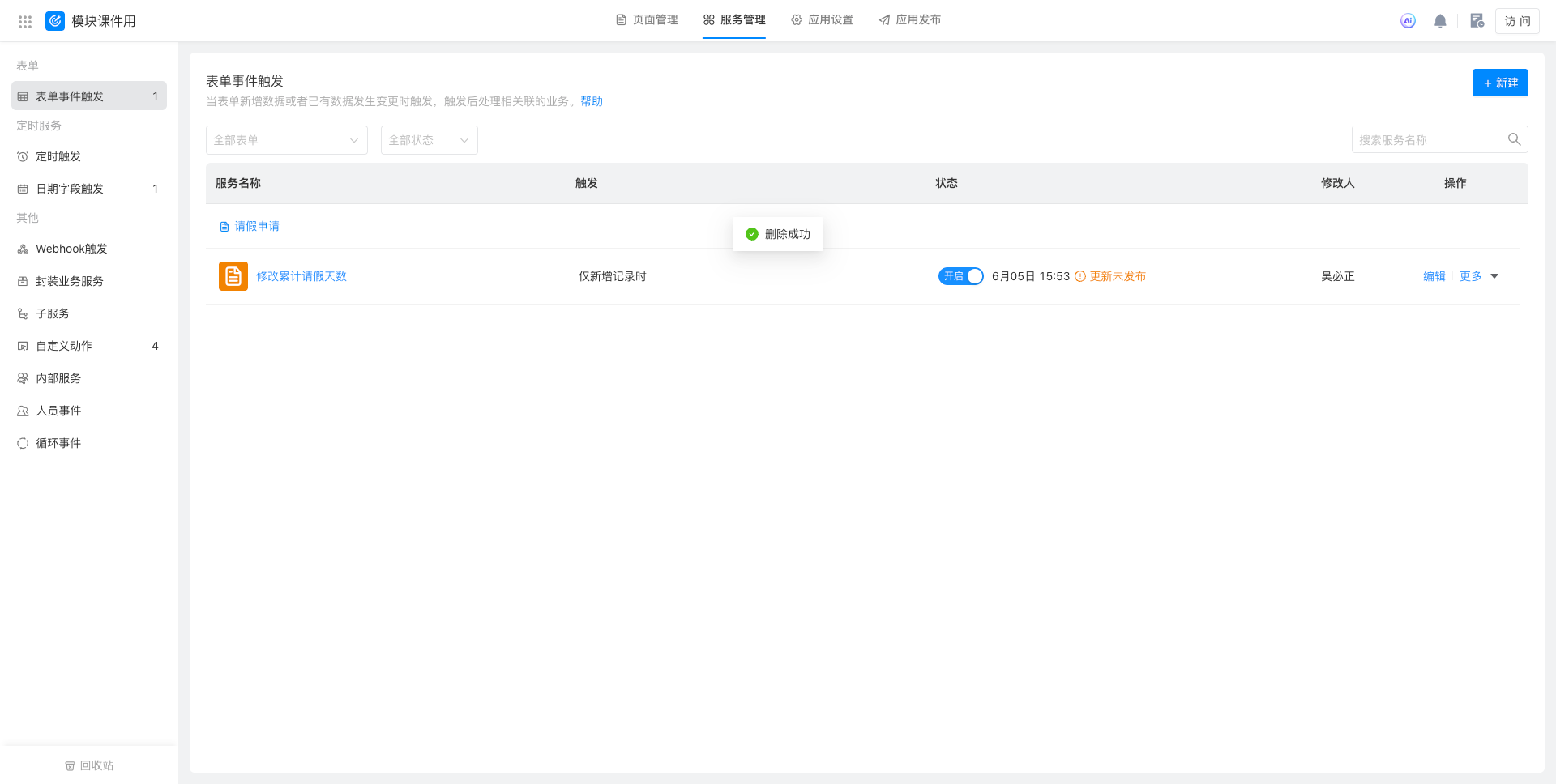Open the 全部状态 filter dropdown
This screenshot has width=1556, height=784.
tap(429, 140)
